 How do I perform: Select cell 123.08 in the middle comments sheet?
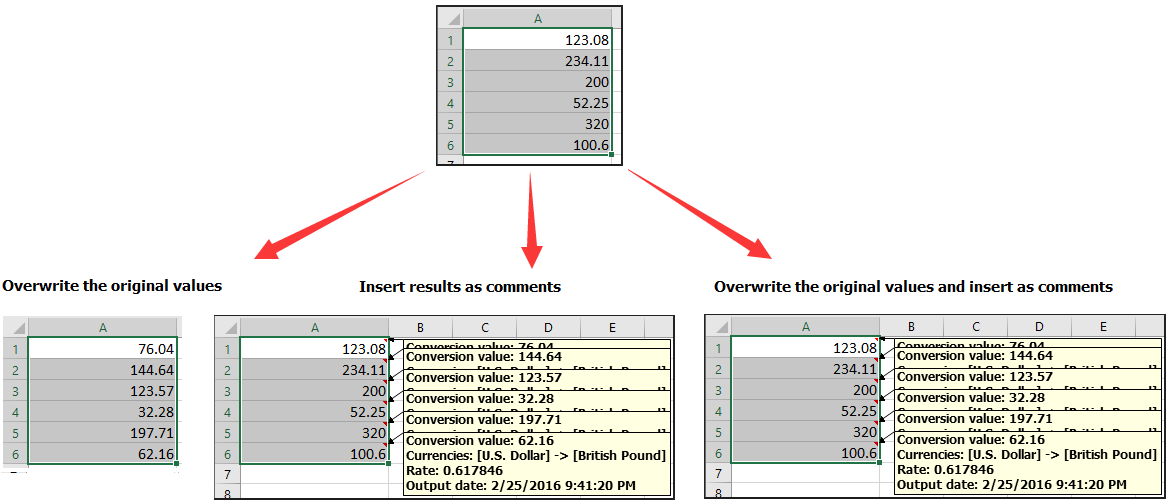coord(314,348)
